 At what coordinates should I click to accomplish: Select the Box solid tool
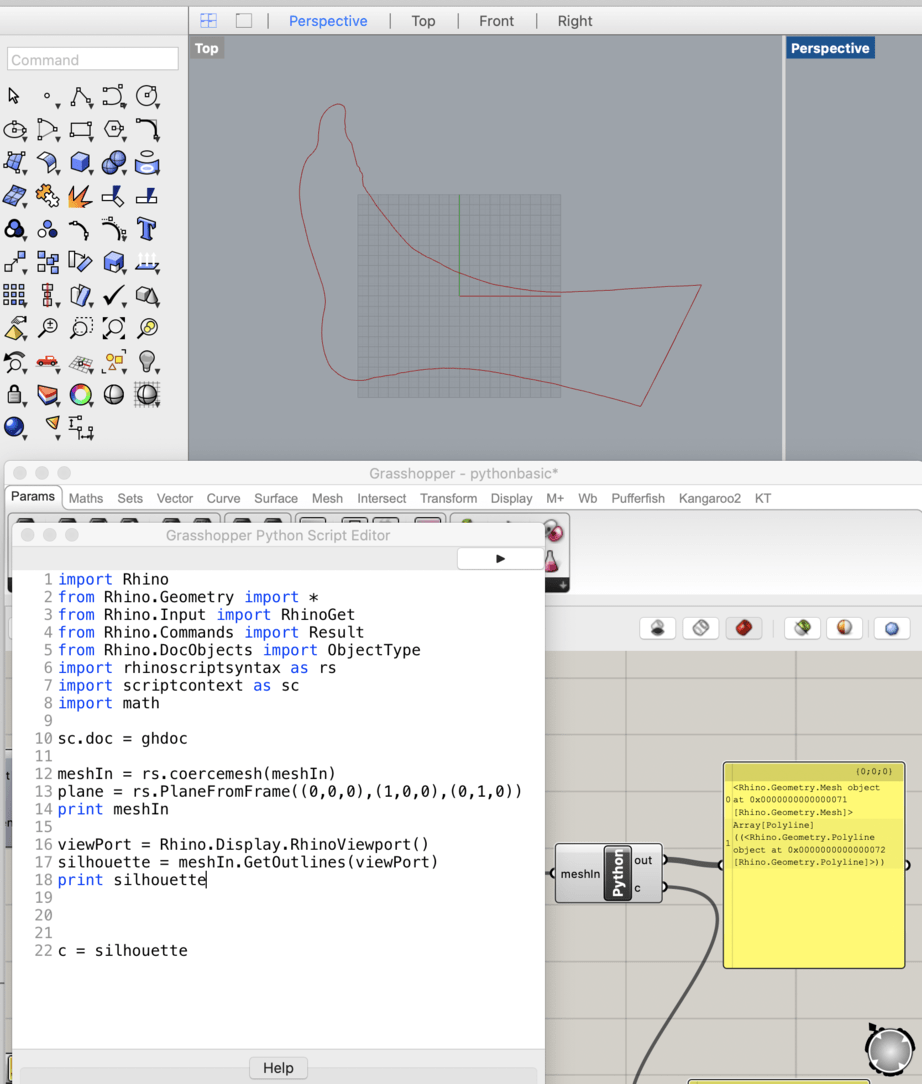coord(81,162)
